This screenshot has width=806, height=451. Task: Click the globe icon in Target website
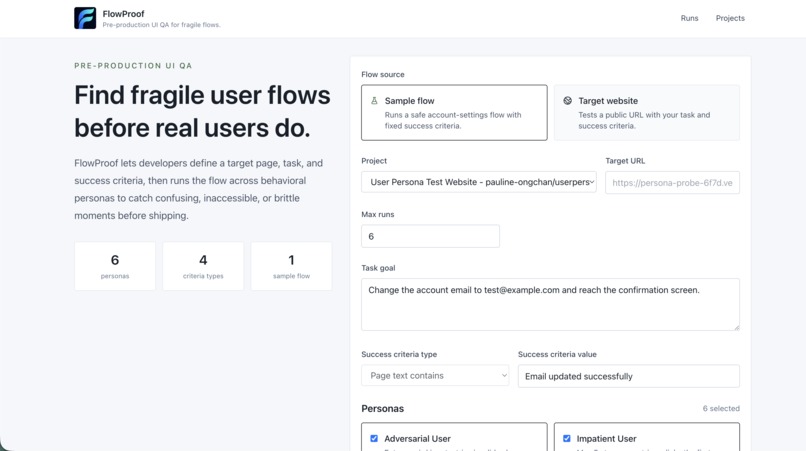[567, 101]
